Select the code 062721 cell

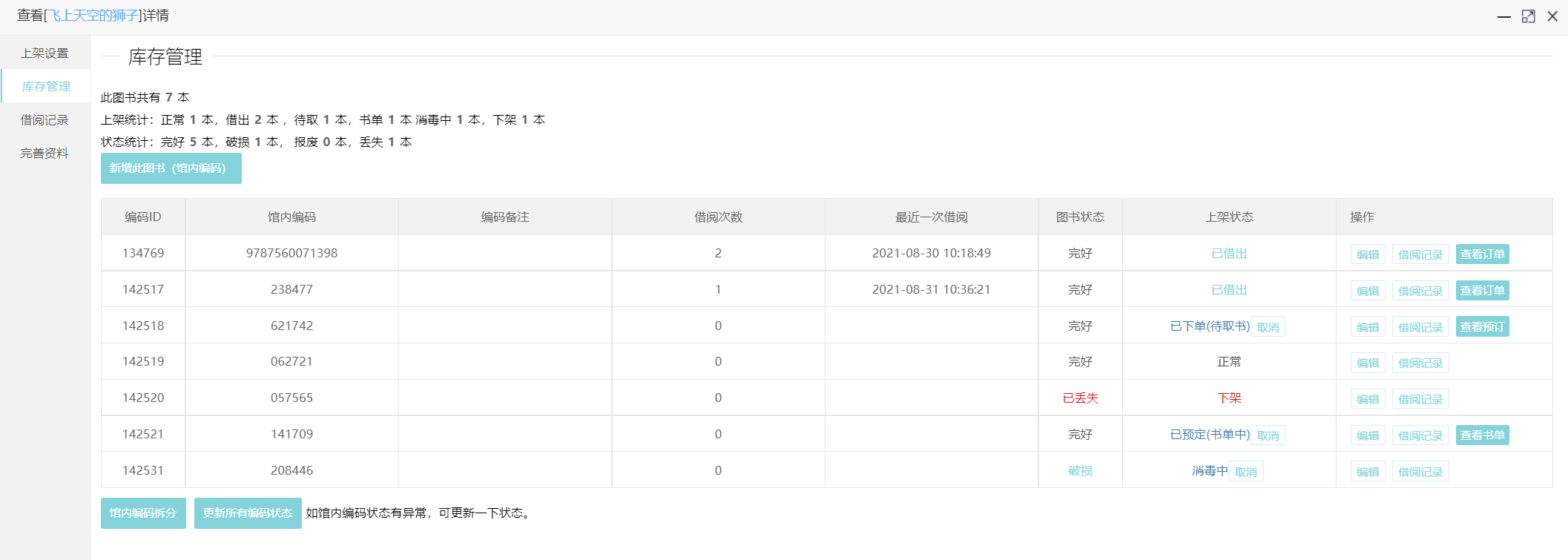coord(291,362)
